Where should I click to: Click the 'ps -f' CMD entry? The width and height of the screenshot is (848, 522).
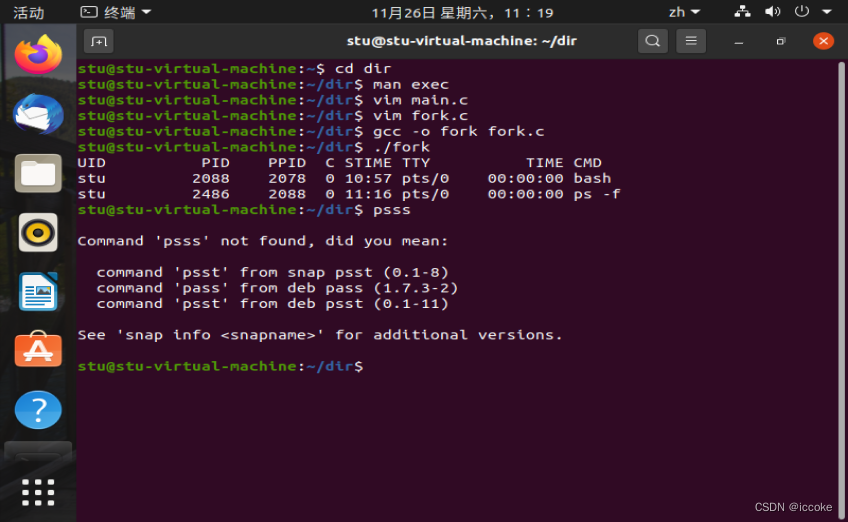[597, 194]
